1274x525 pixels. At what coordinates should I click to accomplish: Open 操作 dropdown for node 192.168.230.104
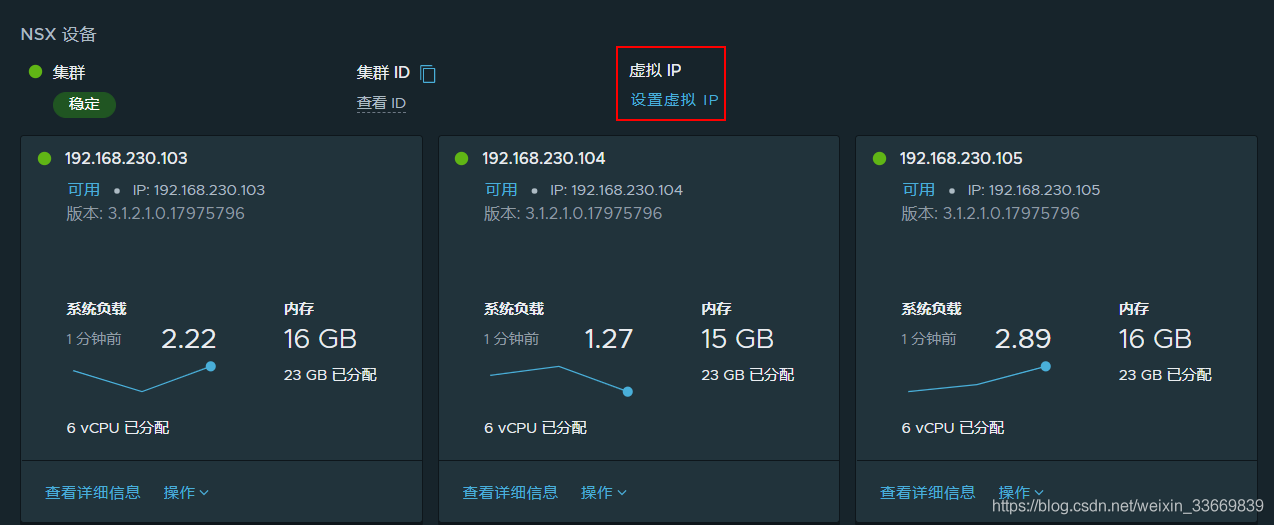coord(604,492)
